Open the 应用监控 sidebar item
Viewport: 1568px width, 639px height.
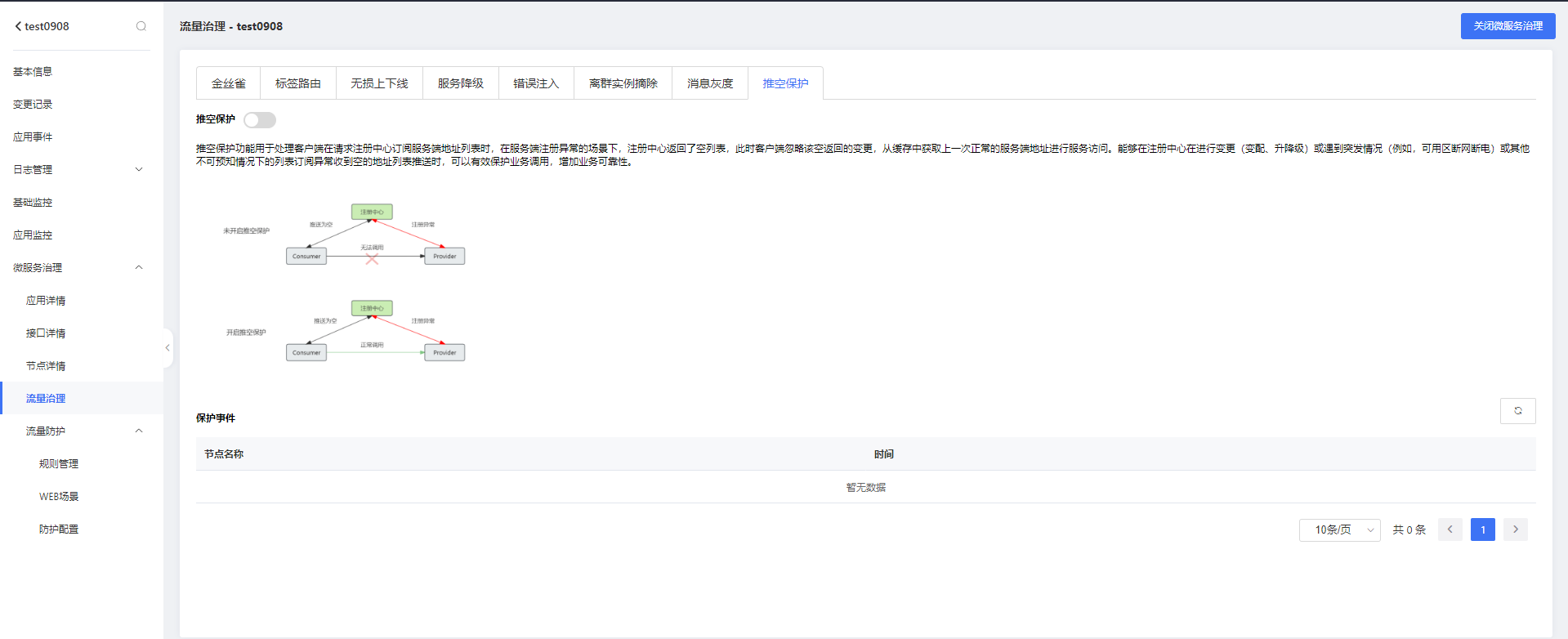click(x=33, y=235)
